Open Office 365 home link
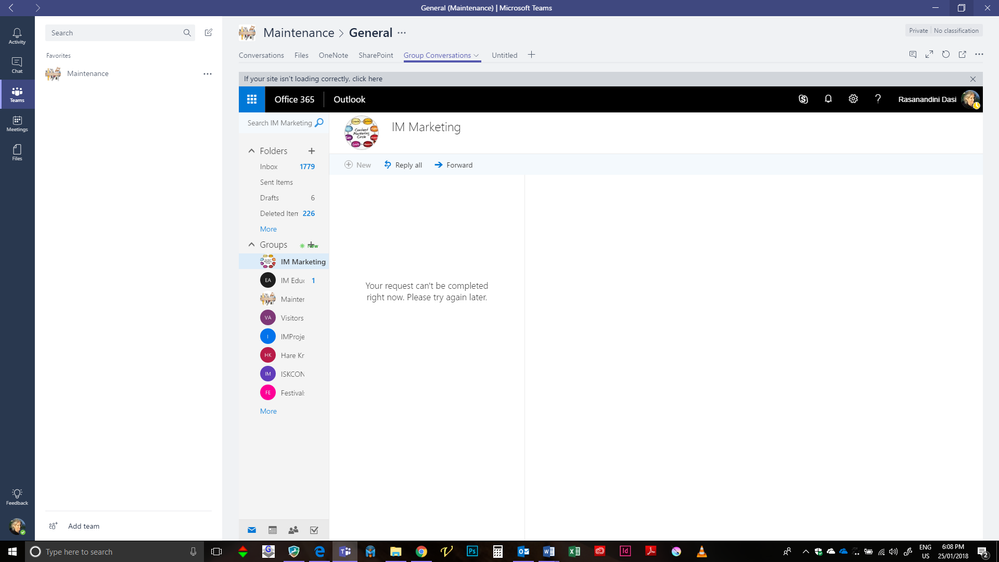Viewport: 999px width, 562px height. coord(294,99)
